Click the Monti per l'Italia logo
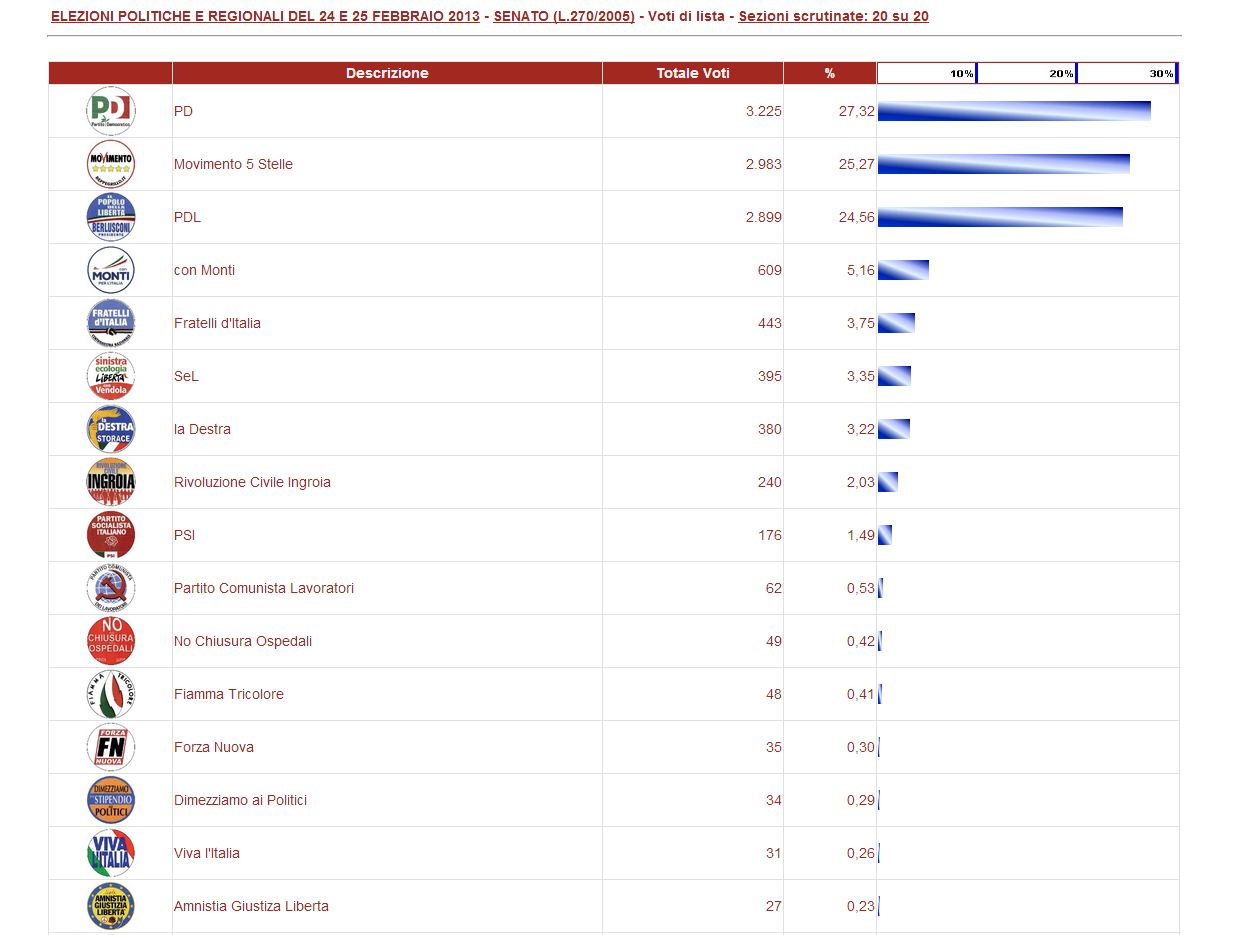 (110, 270)
